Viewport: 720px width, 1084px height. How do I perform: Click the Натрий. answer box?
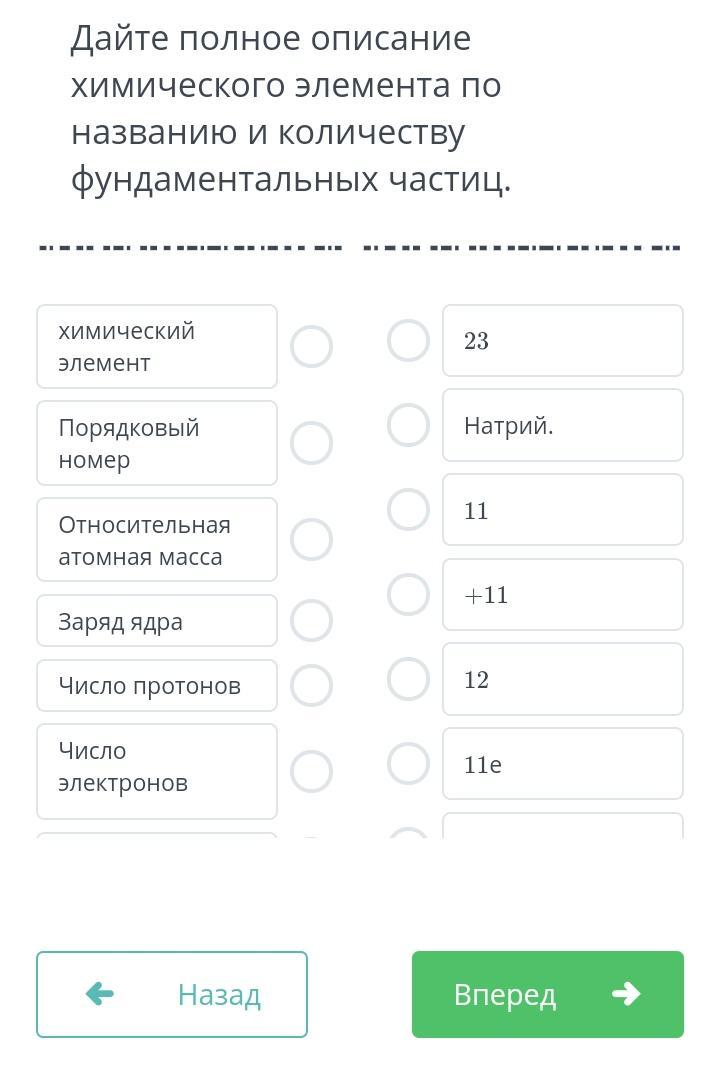(x=563, y=426)
